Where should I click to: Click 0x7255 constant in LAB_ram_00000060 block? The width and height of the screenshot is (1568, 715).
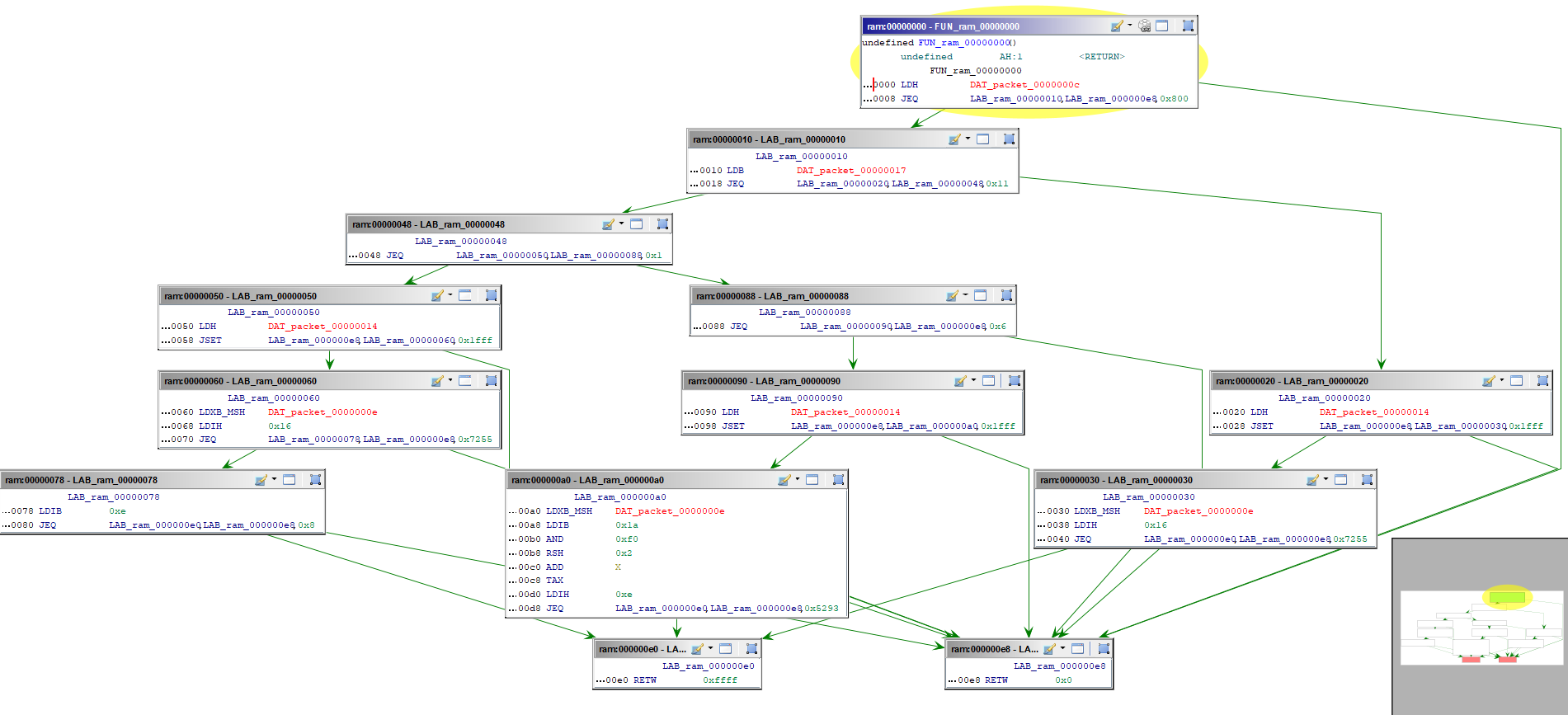coord(475,440)
